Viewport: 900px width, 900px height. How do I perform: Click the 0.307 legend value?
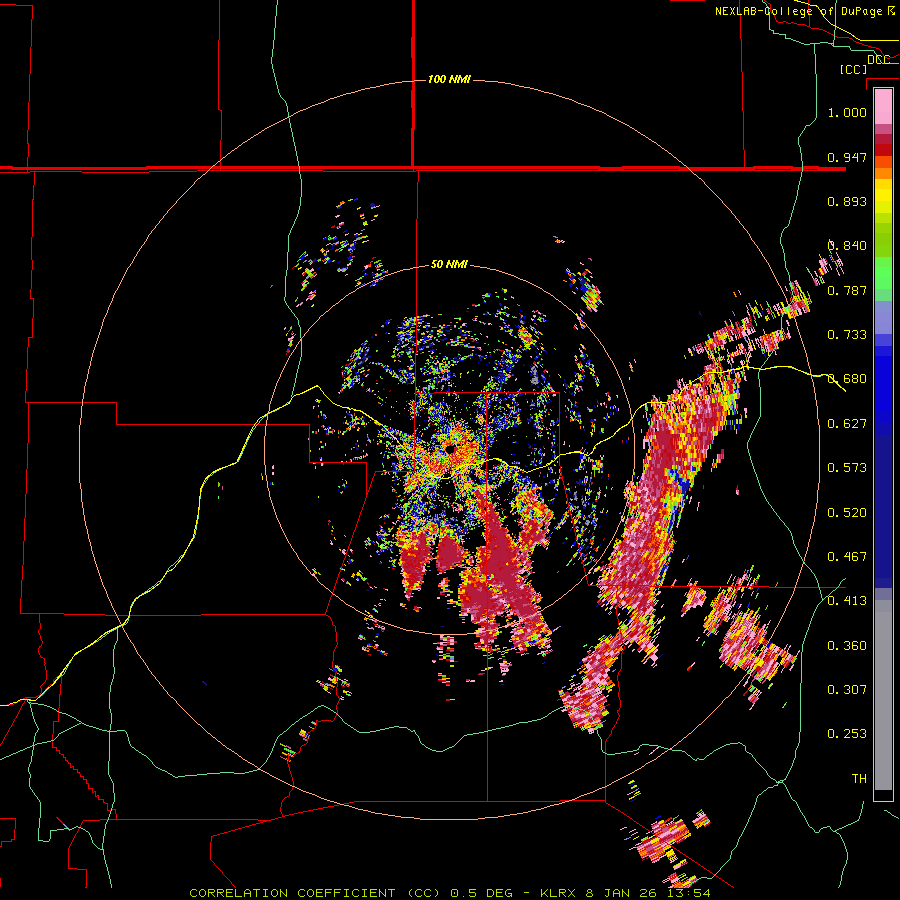(x=847, y=690)
